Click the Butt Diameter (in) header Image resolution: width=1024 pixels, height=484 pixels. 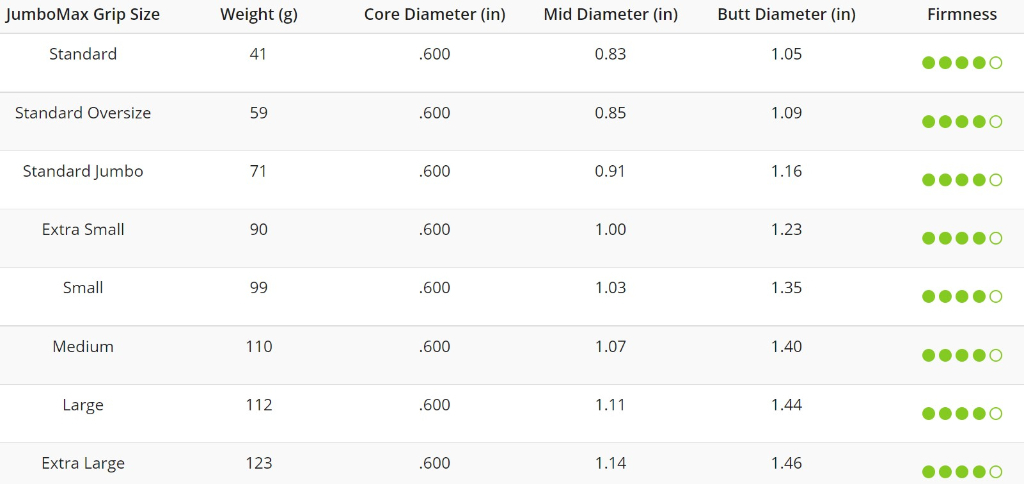(786, 14)
